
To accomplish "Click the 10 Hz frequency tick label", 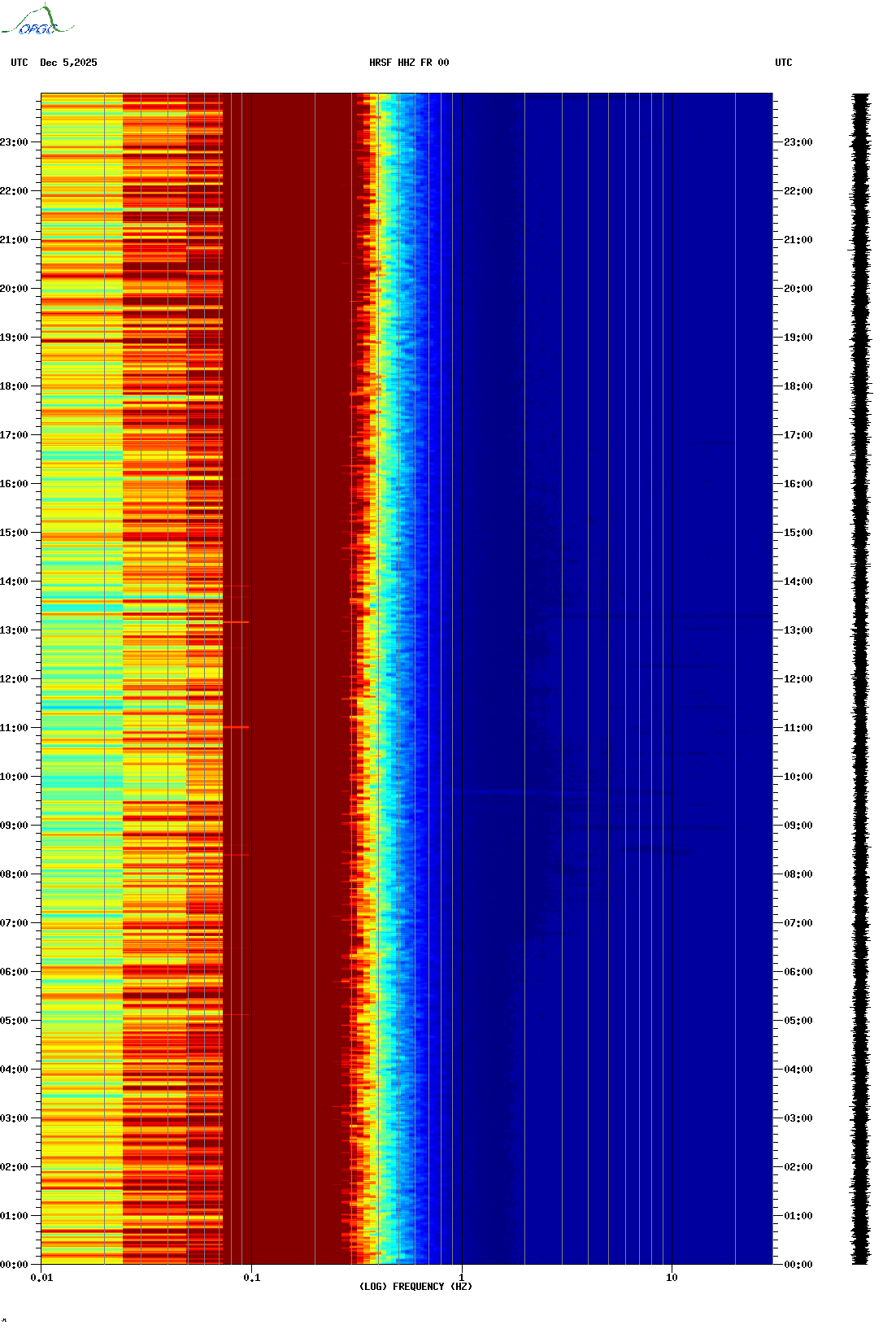I will tap(672, 1277).
